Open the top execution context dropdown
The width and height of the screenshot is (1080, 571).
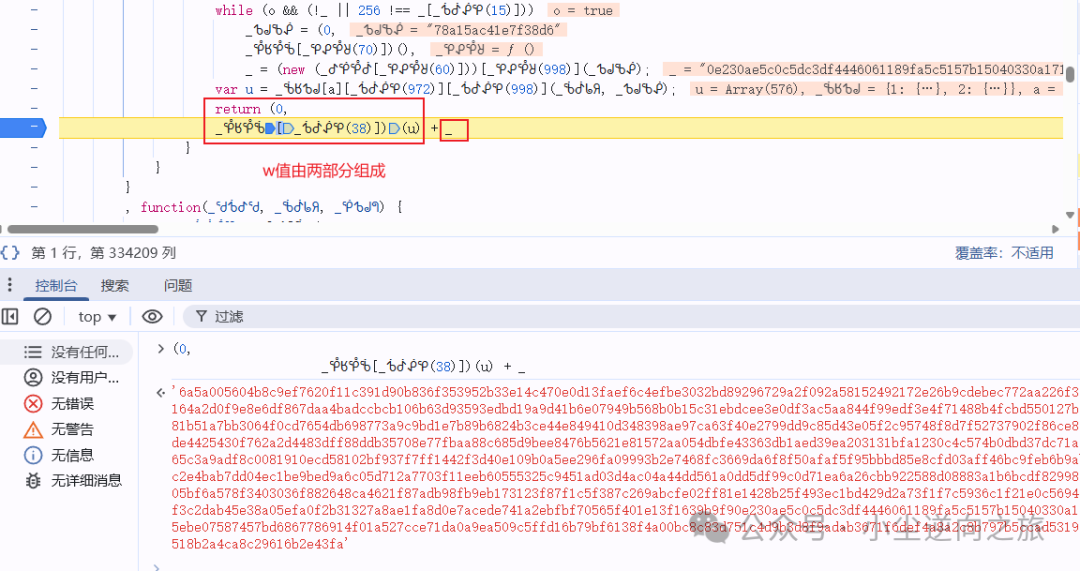pyautogui.click(x=96, y=317)
